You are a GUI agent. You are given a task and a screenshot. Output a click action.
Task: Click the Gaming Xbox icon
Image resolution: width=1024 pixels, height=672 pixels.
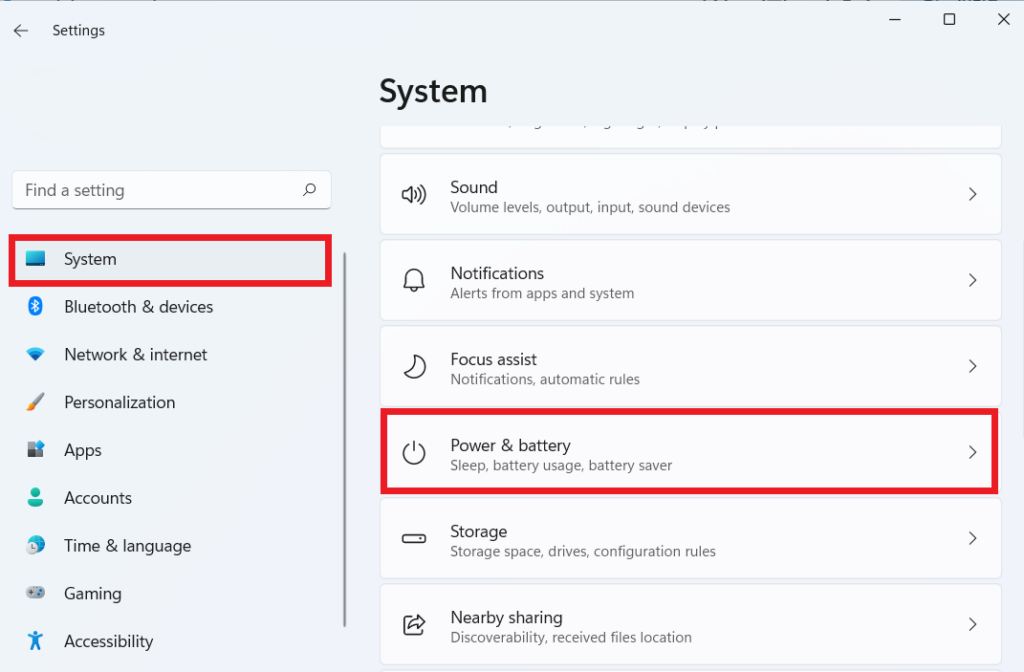point(38,593)
